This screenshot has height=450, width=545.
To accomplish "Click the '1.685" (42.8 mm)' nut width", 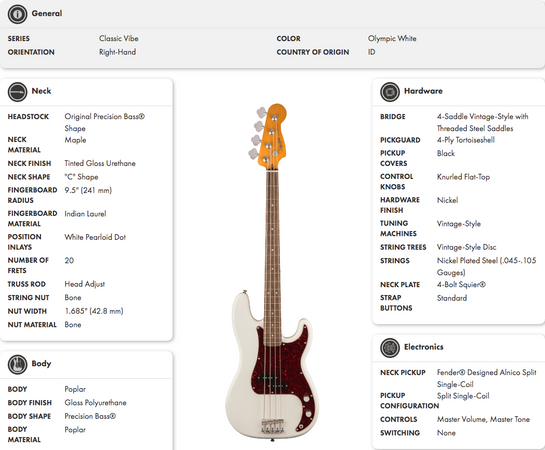I will click(94, 311).
